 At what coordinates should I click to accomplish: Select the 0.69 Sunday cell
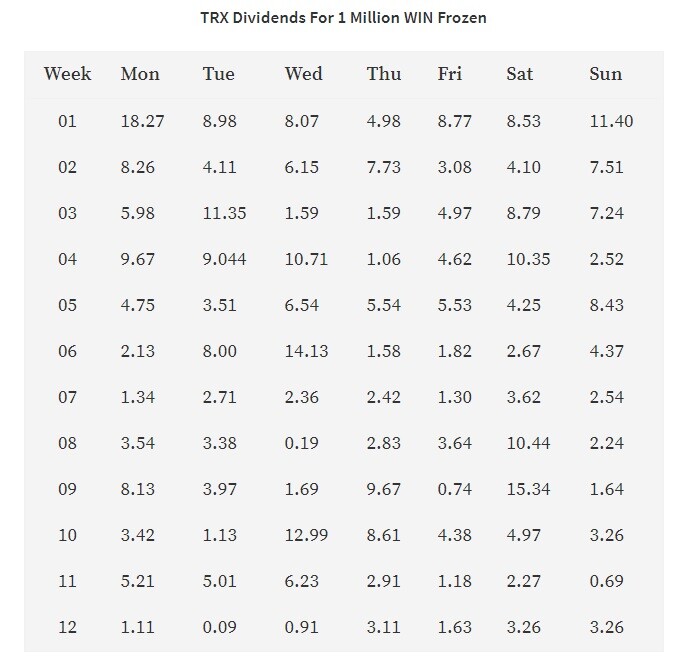tap(606, 581)
